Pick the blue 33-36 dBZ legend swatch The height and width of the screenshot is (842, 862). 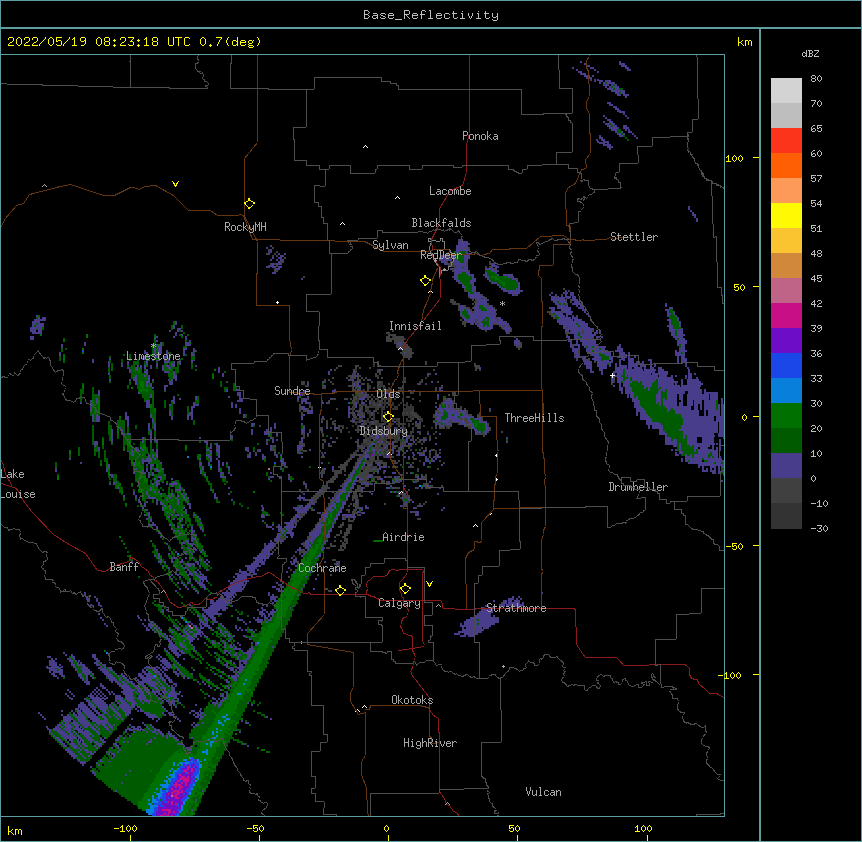(786, 365)
